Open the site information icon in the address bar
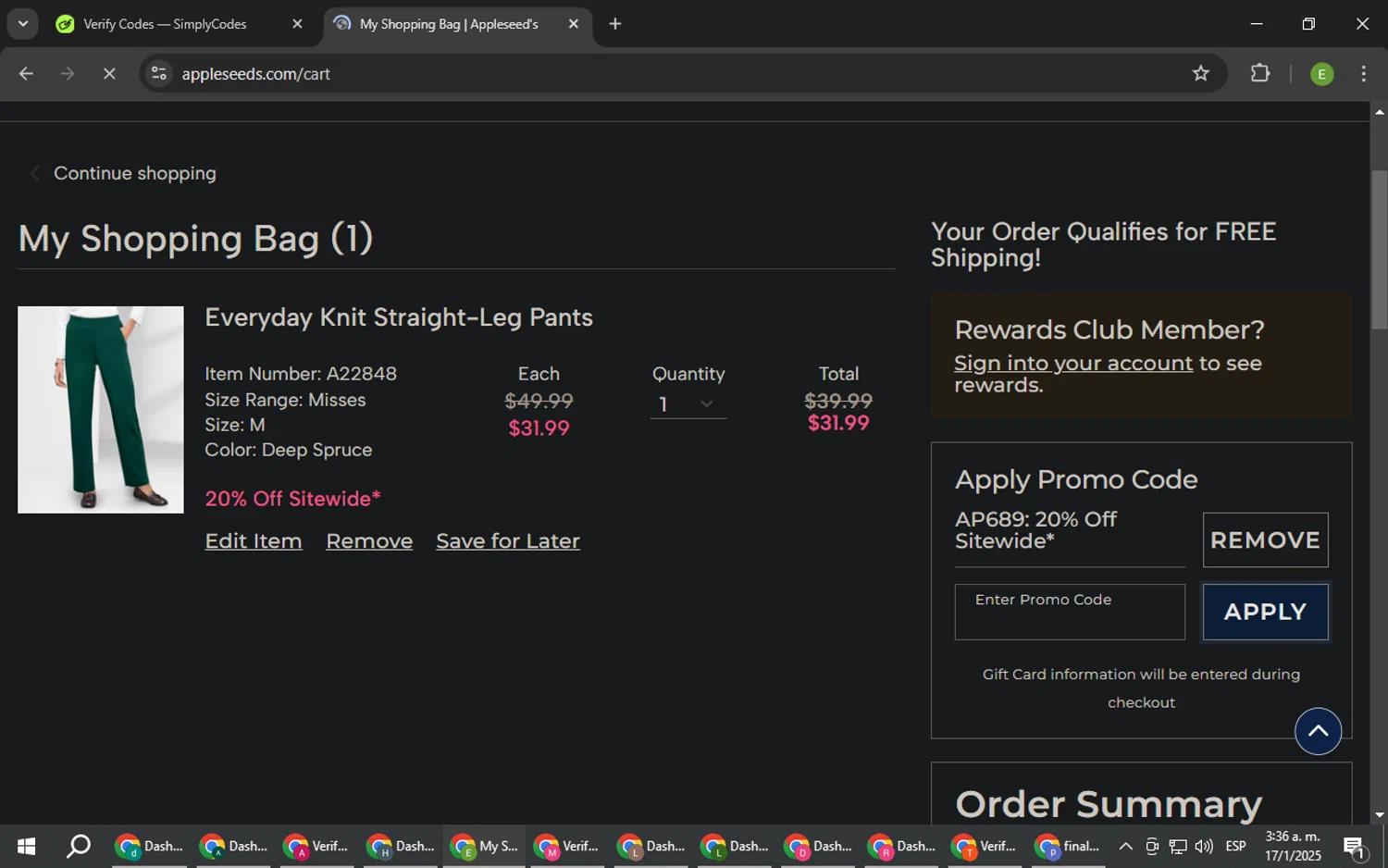Screen dimensions: 1388x868 pyautogui.click(x=159, y=73)
